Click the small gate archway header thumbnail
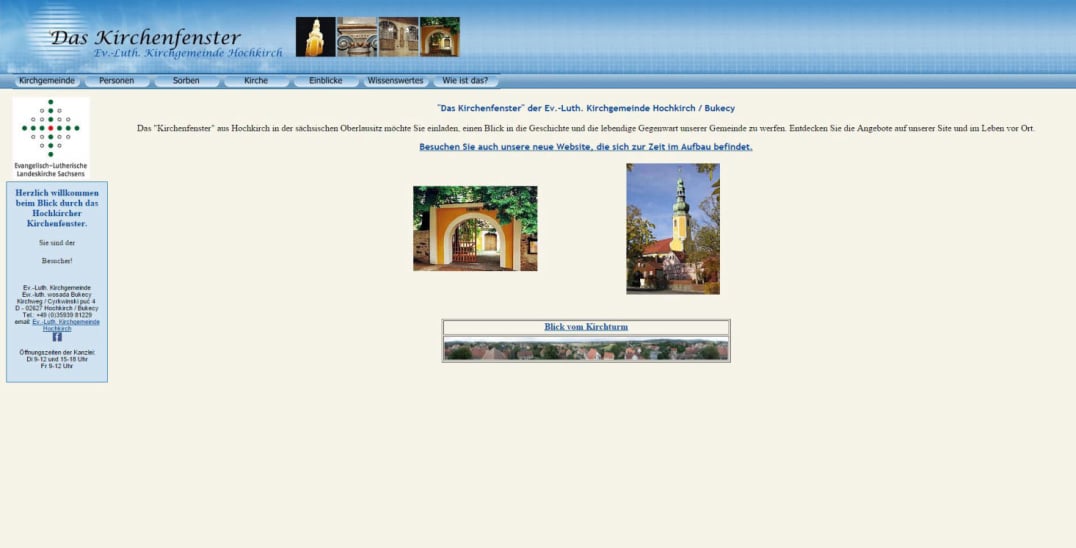The image size is (1076, 548). coord(440,36)
